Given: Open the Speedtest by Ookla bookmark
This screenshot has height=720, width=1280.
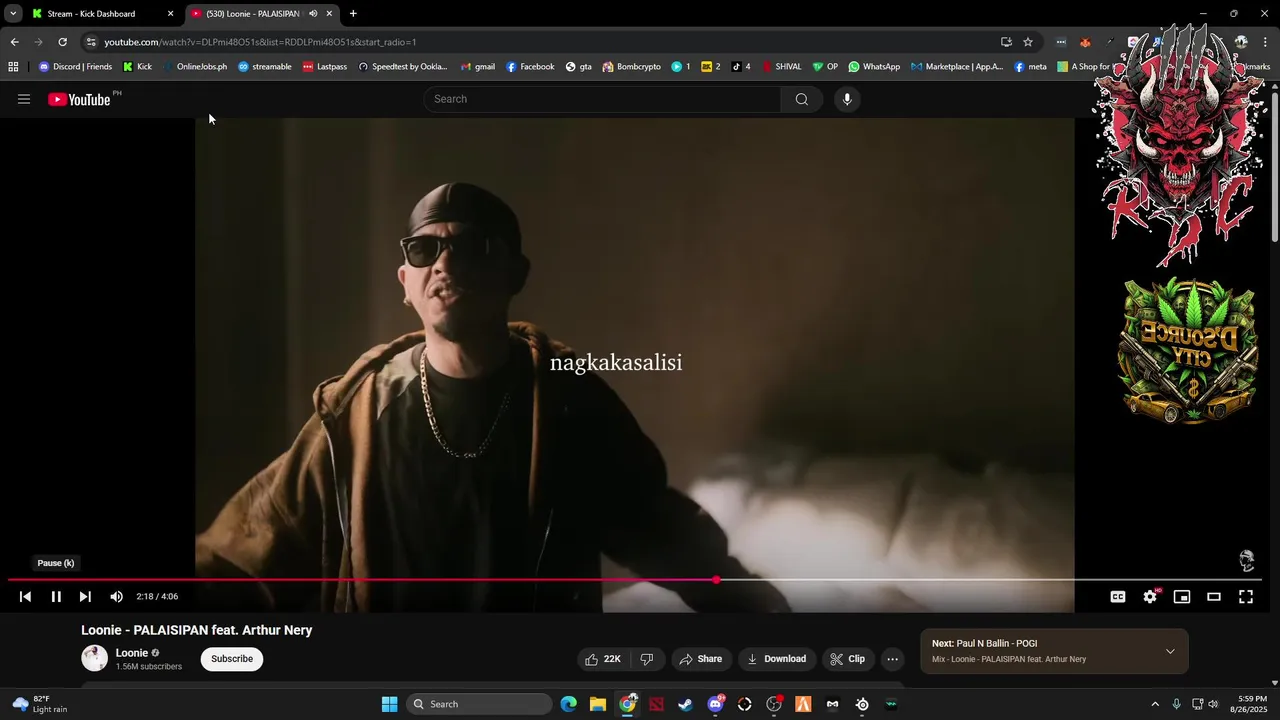Looking at the screenshot, I should 403,67.
